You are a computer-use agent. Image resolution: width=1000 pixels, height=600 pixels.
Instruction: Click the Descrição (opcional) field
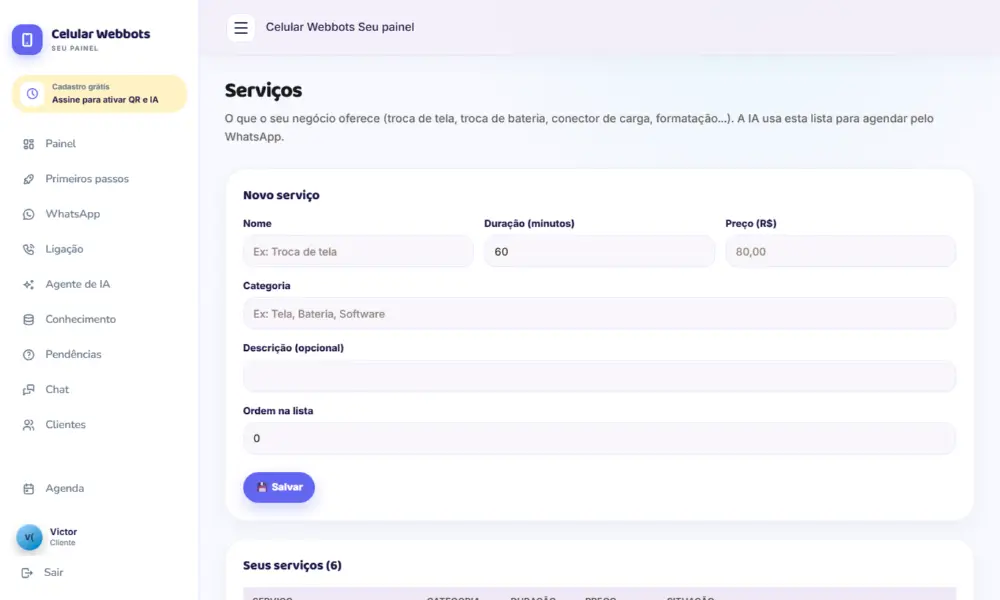click(x=599, y=376)
